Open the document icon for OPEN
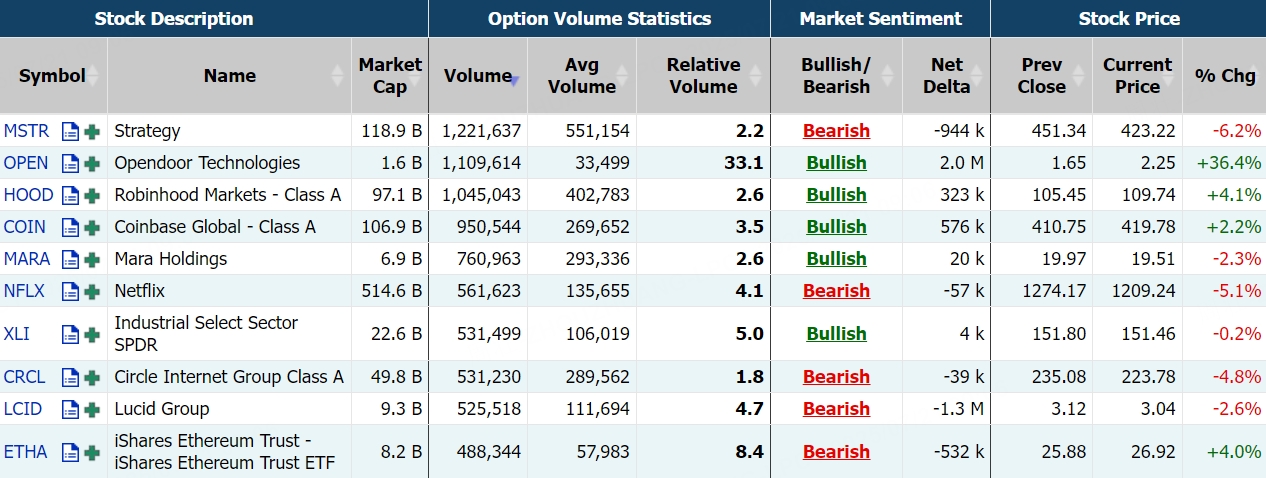 70,164
